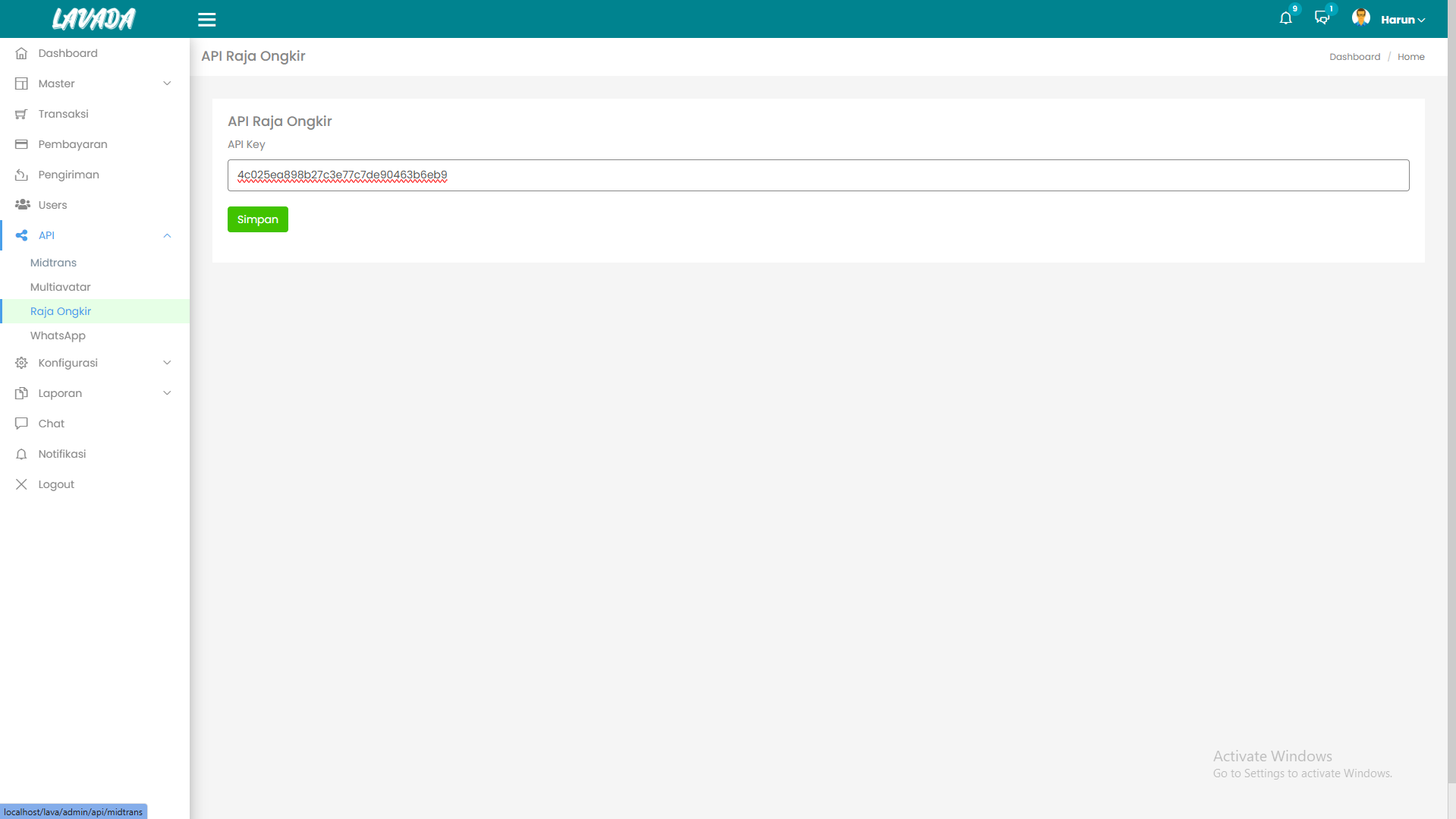Click the Dashboard home icon
Screen dimensions: 1456x819
(x=21, y=53)
